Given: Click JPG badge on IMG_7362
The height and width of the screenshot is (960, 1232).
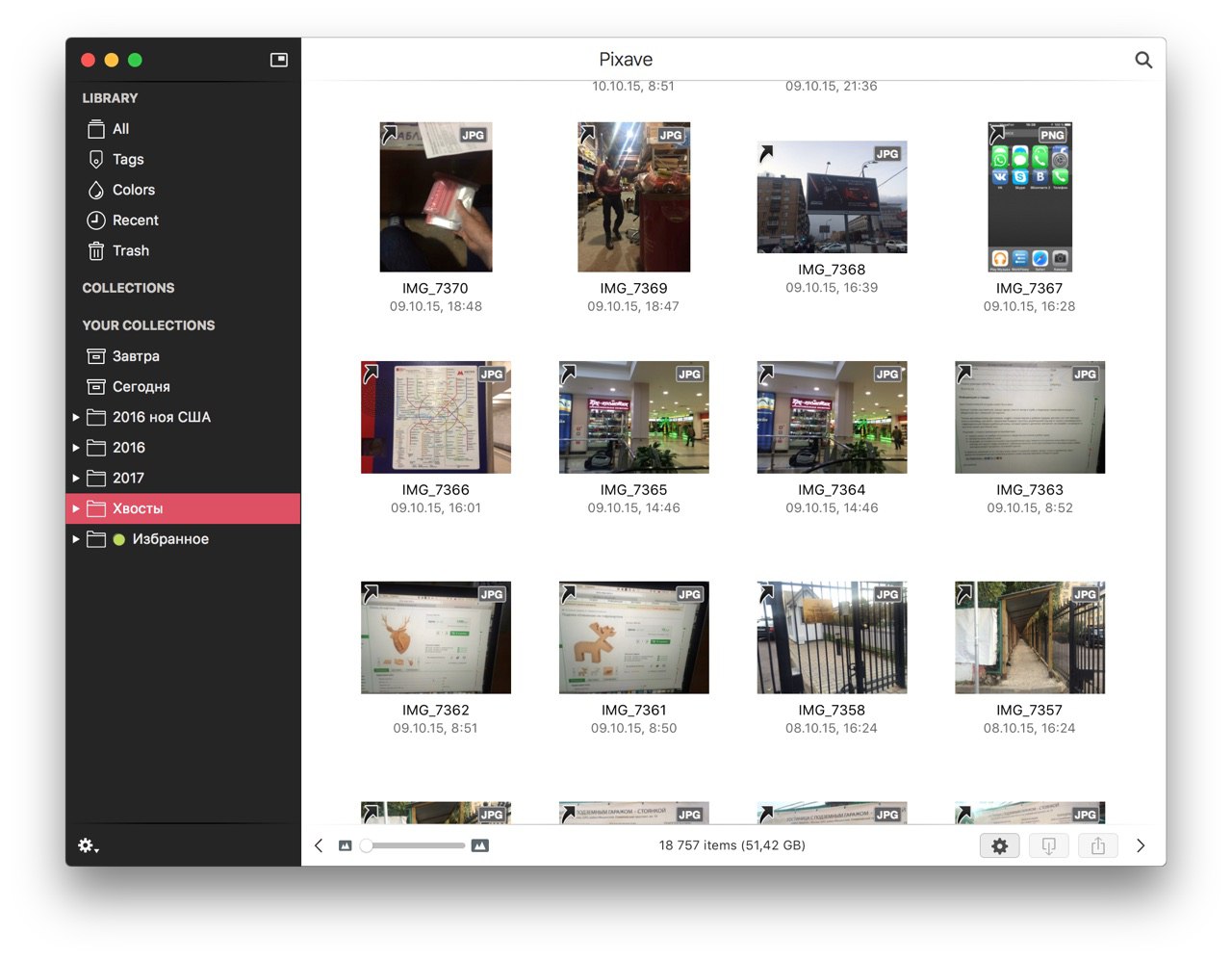Looking at the screenshot, I should click(492, 595).
